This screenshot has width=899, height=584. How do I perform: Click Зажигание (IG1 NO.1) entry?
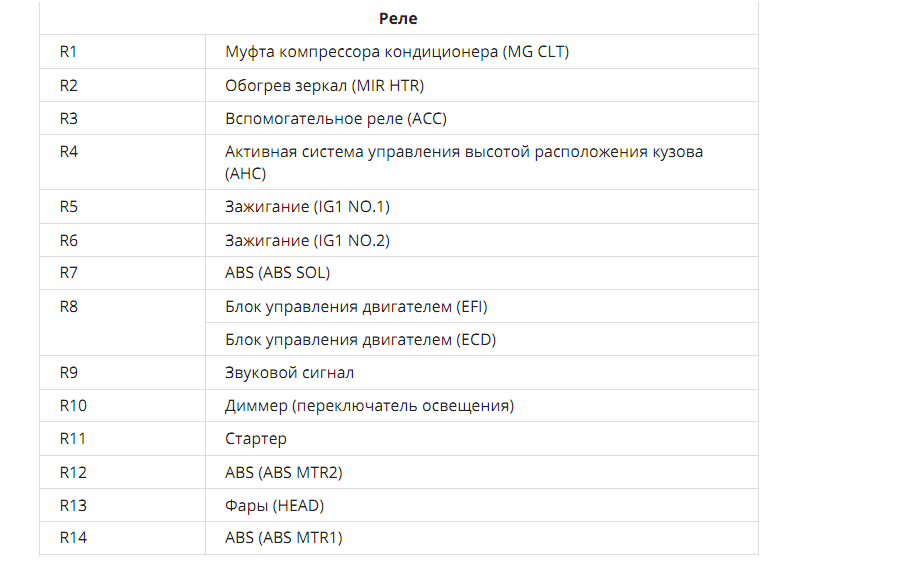click(307, 206)
